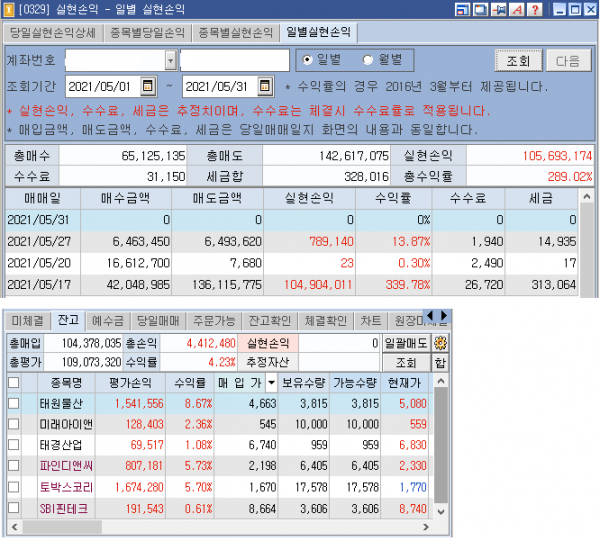
Task: Click the 다음 button
Action: click(x=568, y=60)
